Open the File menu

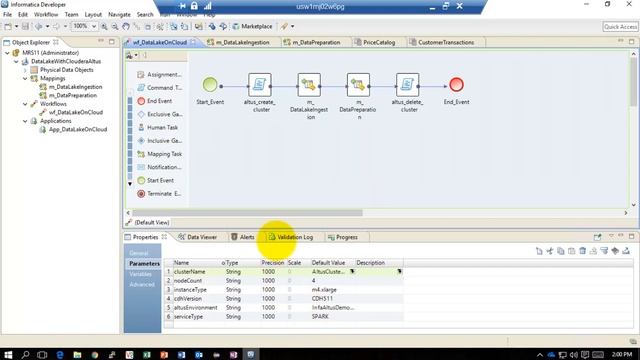coord(7,14)
